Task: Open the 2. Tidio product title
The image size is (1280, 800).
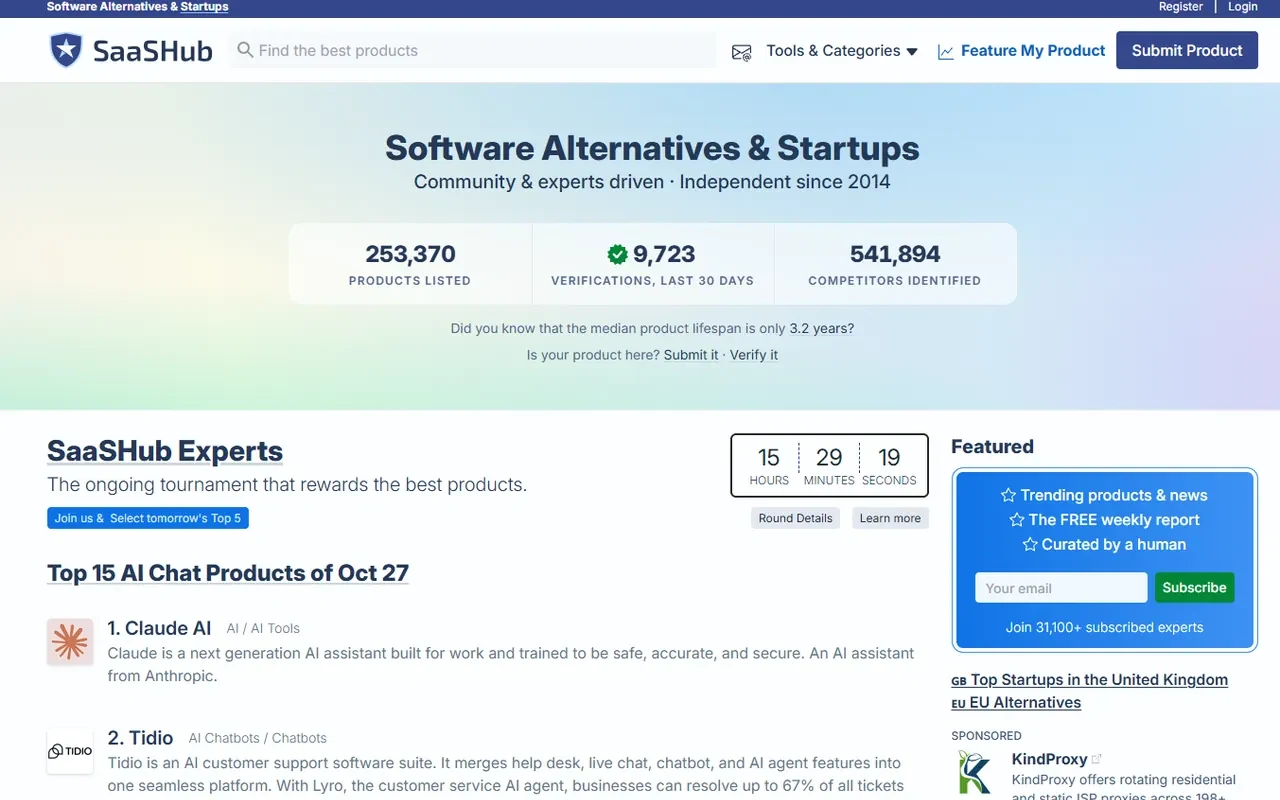Action: coord(140,738)
